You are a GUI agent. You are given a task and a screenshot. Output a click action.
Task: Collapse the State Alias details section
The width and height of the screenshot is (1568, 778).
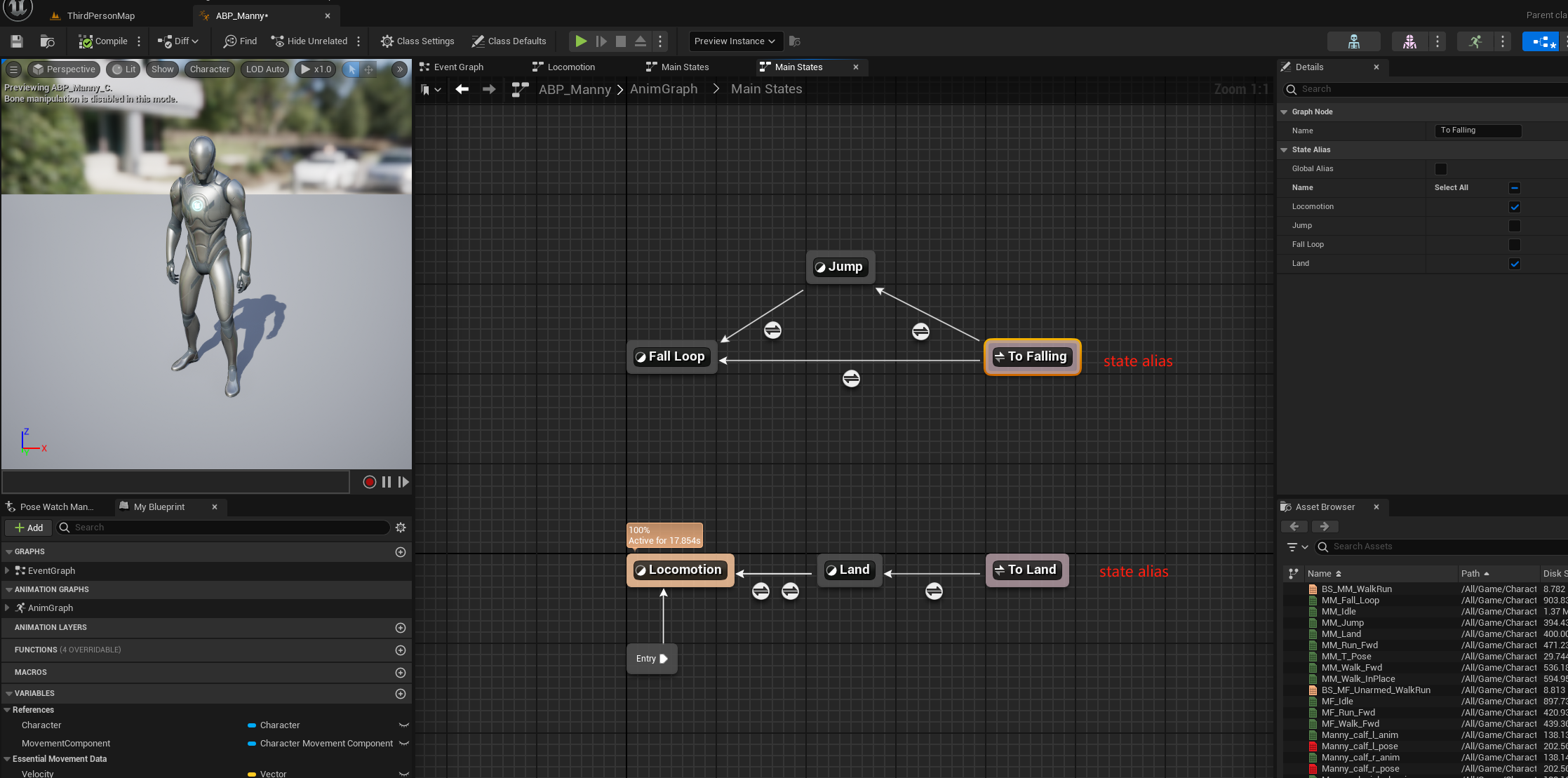click(x=1284, y=150)
